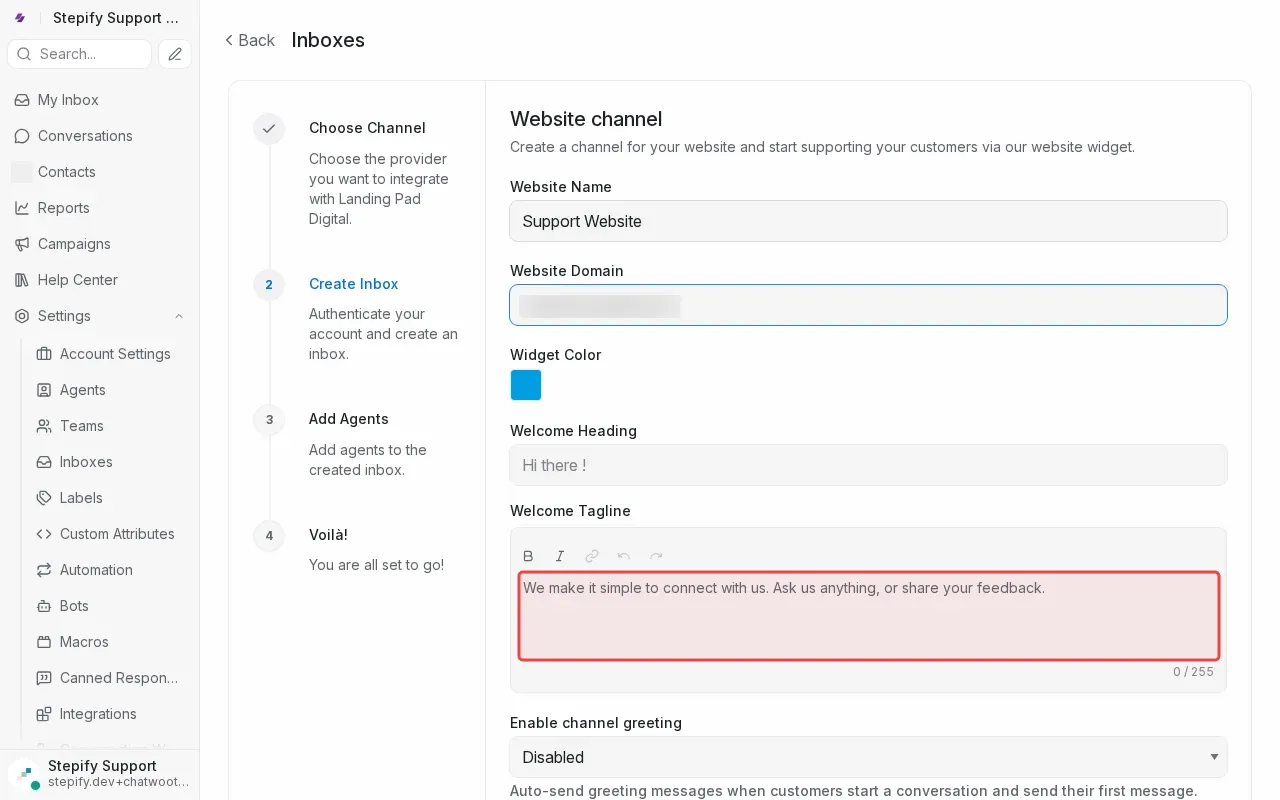
Task: Open Conversations from the sidebar
Action: click(x=84, y=136)
